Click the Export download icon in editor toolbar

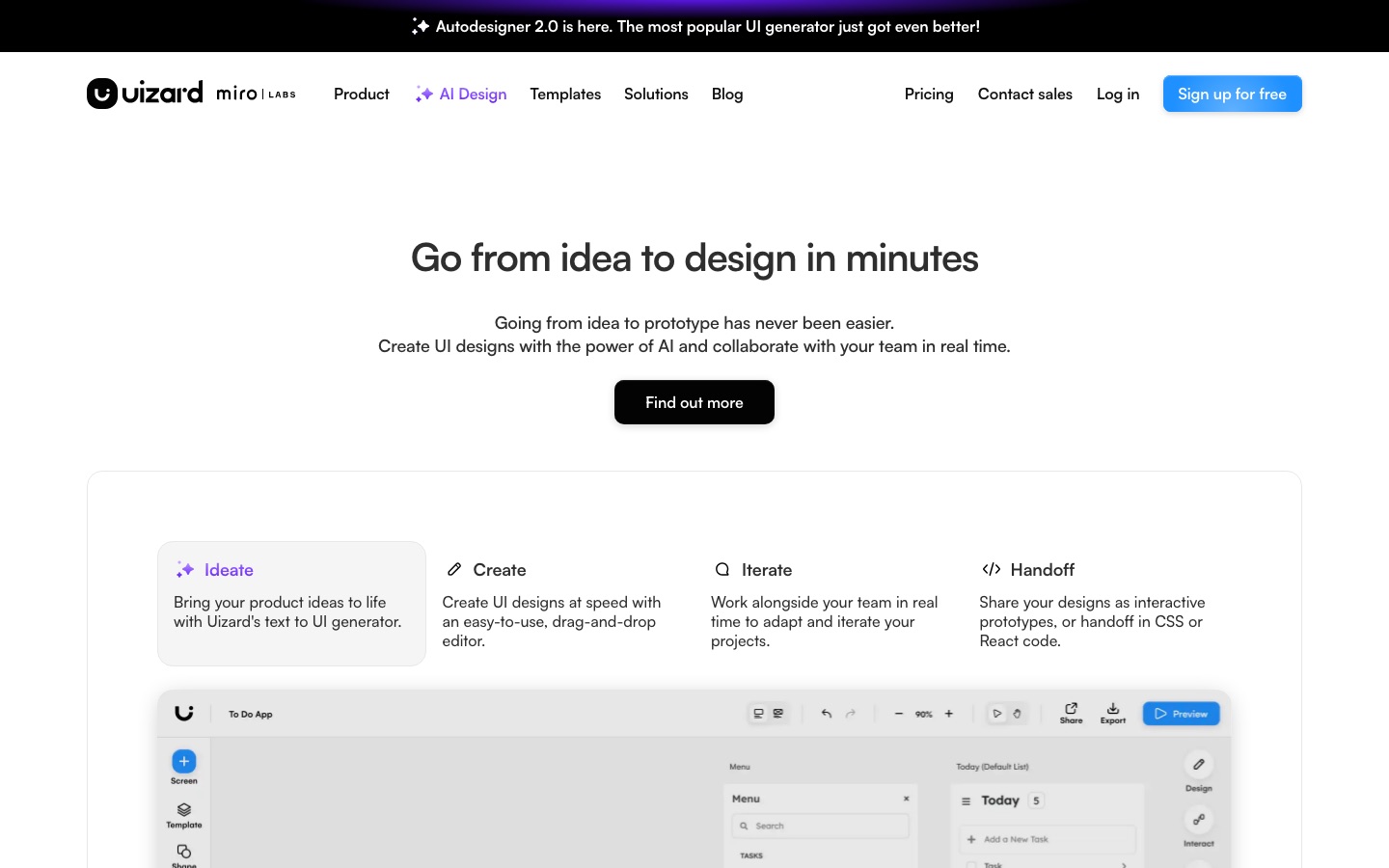1113,709
